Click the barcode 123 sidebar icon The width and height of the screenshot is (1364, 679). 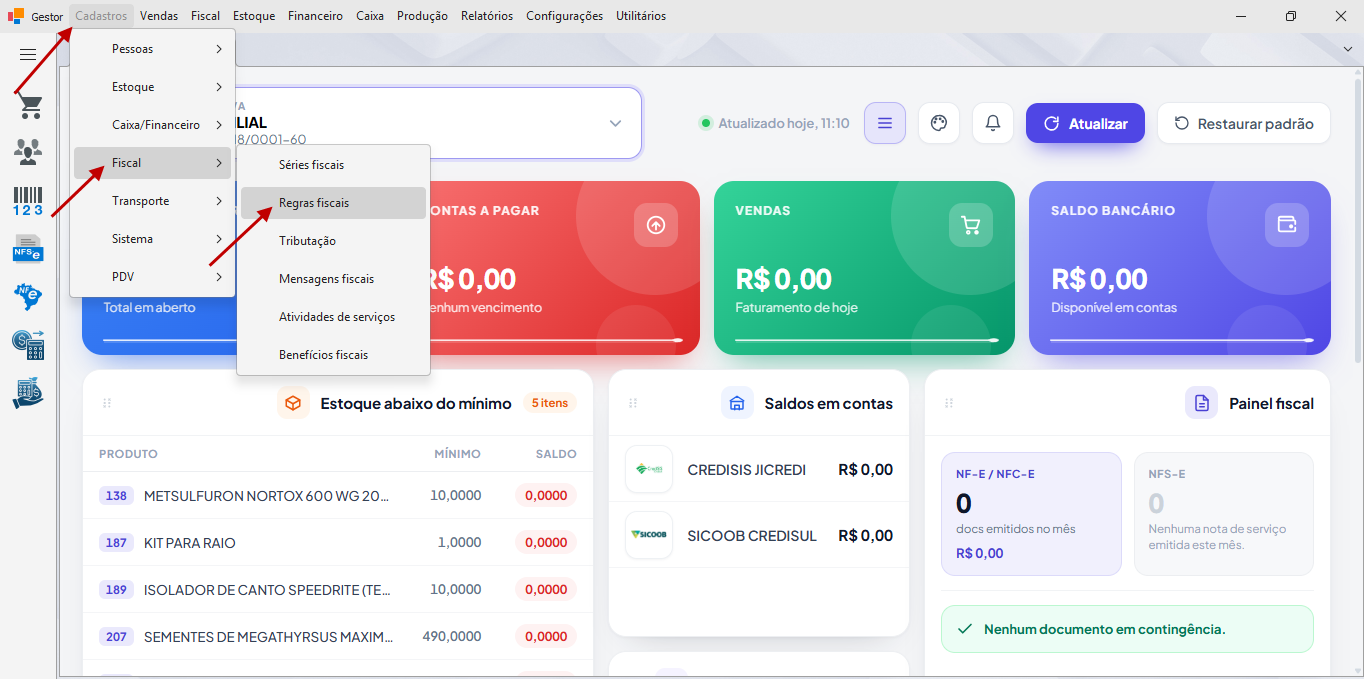click(28, 200)
